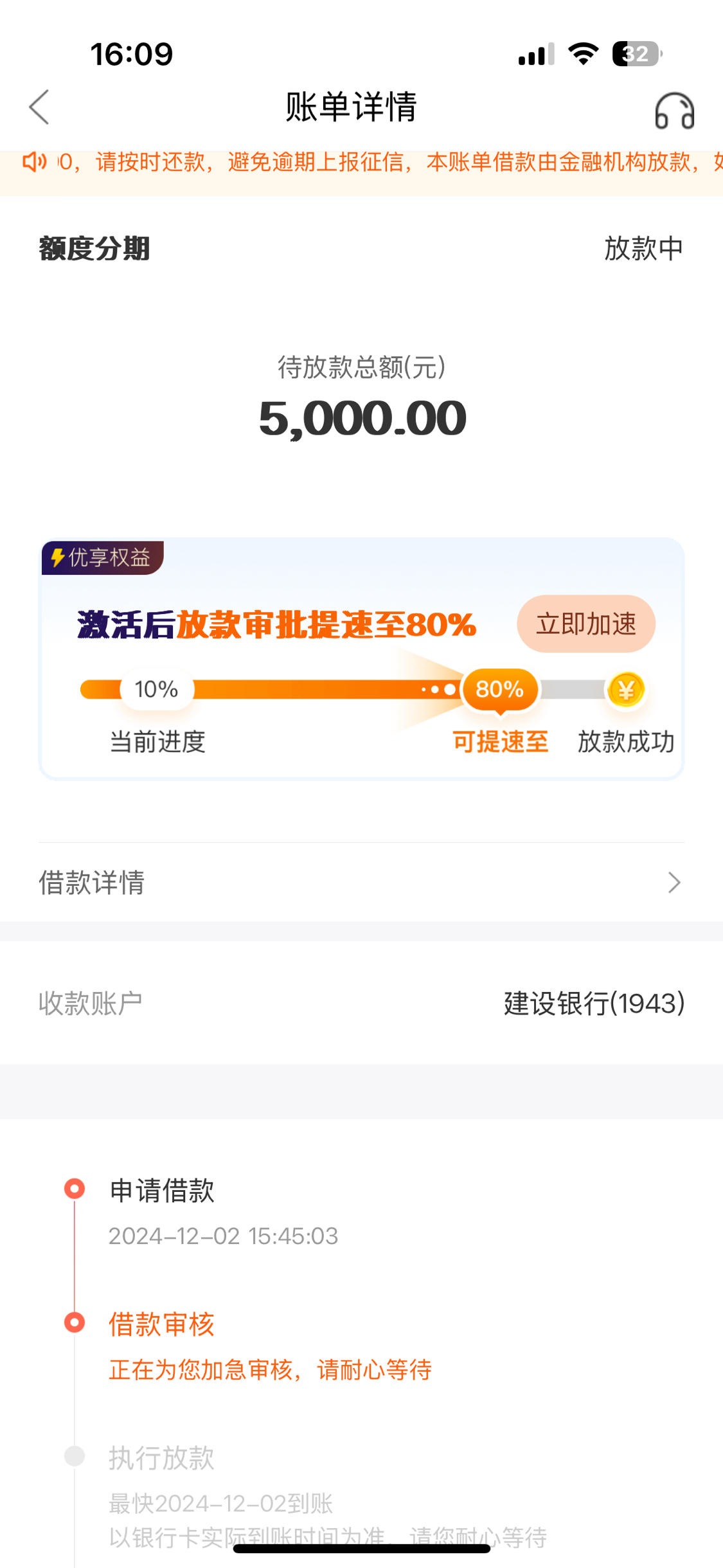Image resolution: width=723 pixels, height=1568 pixels.
Task: Tap the 放款中 status label
Action: coord(643,248)
